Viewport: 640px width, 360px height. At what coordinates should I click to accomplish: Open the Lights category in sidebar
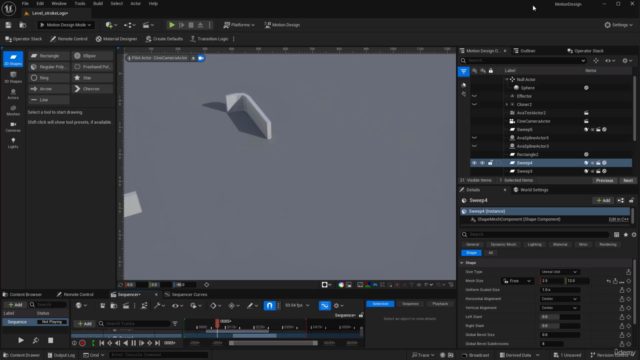[13, 143]
